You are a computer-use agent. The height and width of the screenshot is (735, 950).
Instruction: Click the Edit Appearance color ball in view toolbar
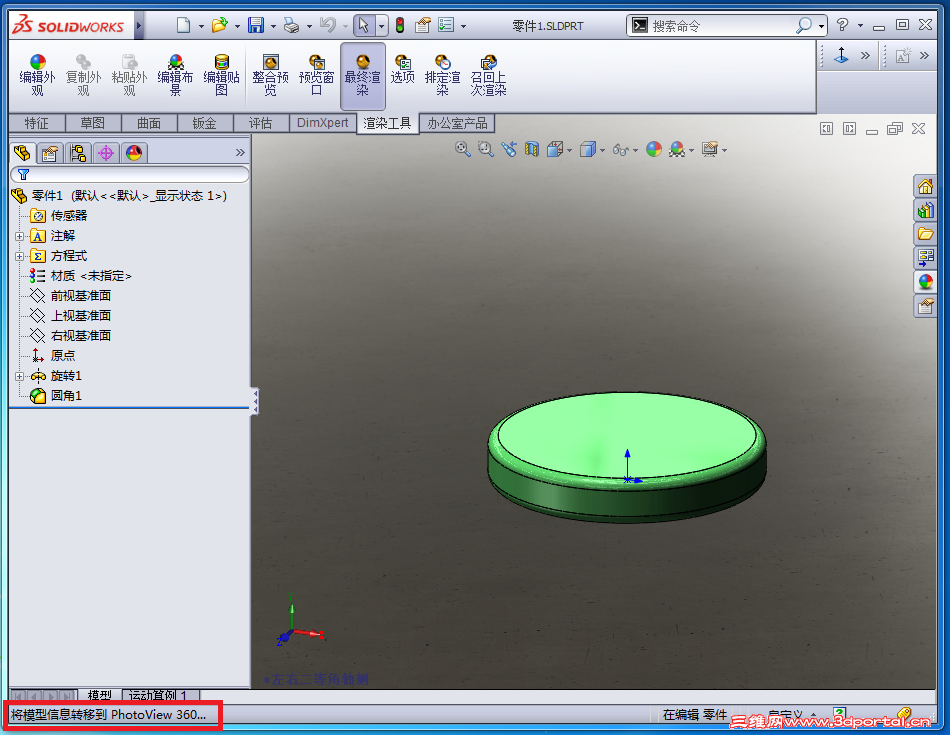pyautogui.click(x=654, y=149)
